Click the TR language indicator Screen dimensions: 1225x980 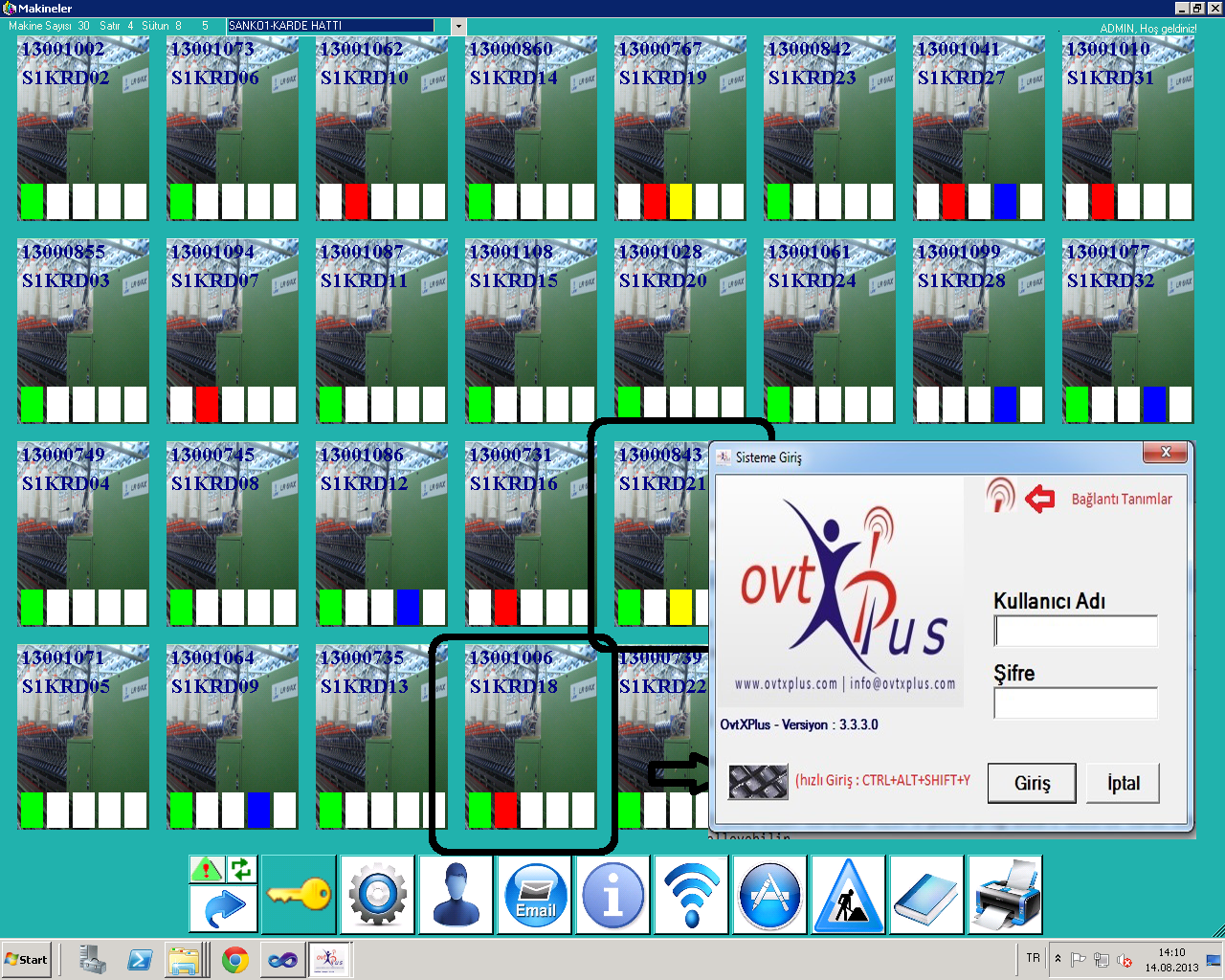point(1033,958)
